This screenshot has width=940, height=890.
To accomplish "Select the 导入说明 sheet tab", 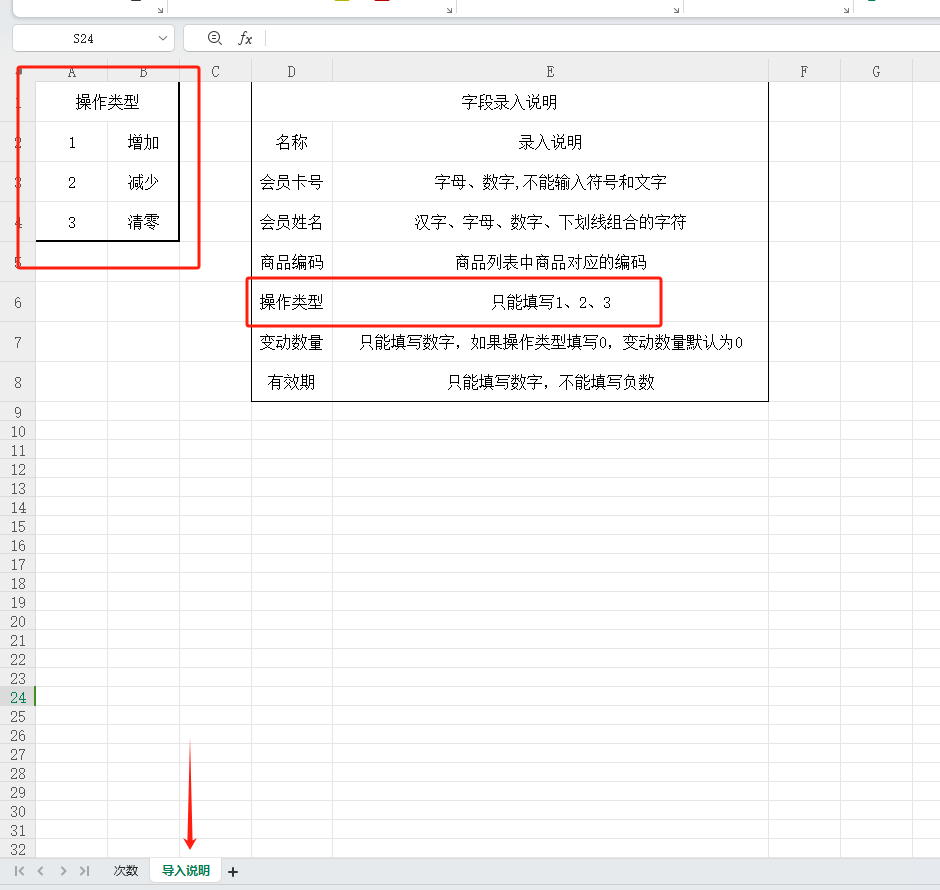I will 184,871.
